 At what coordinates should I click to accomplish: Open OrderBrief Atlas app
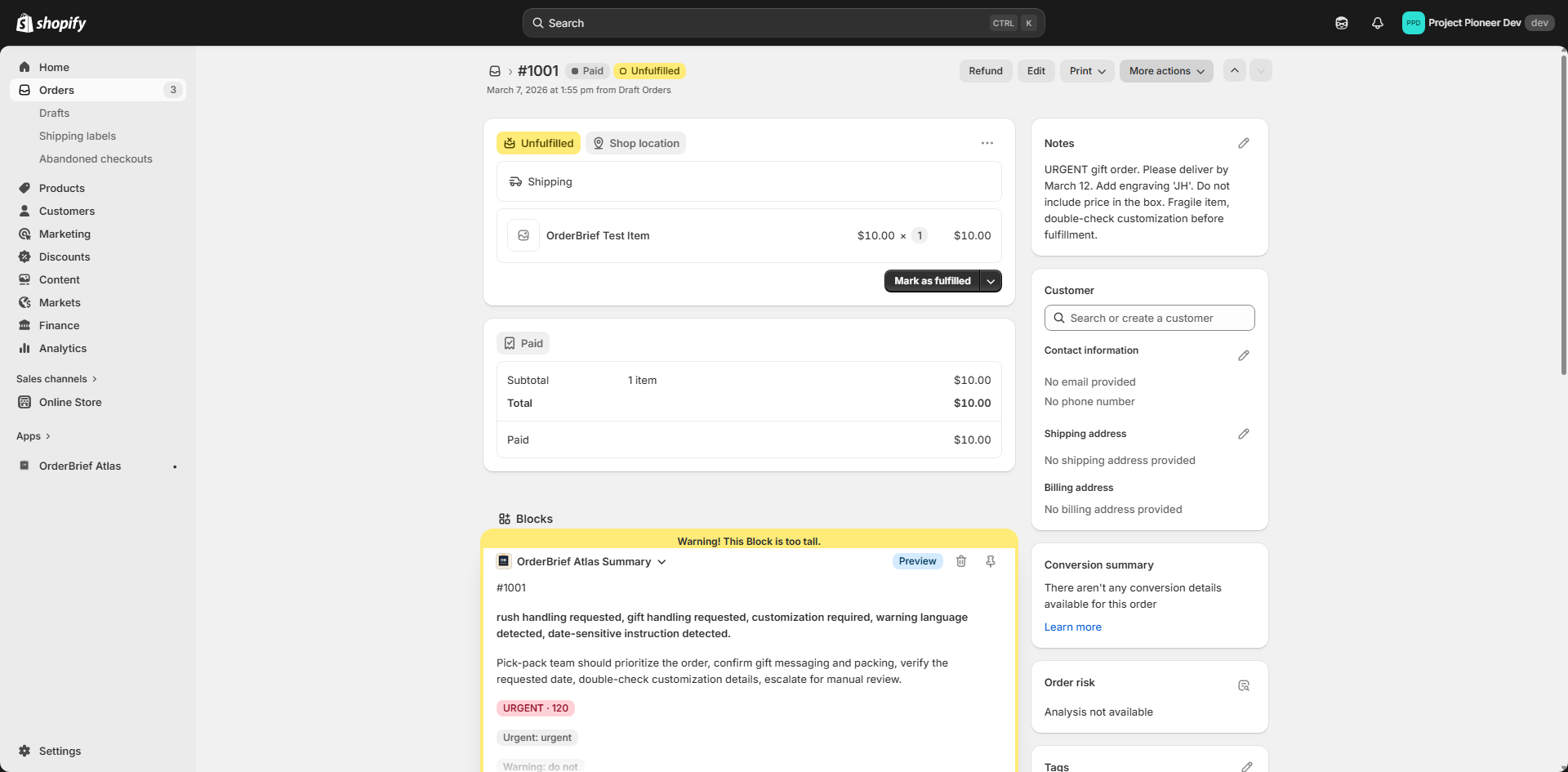[80, 466]
